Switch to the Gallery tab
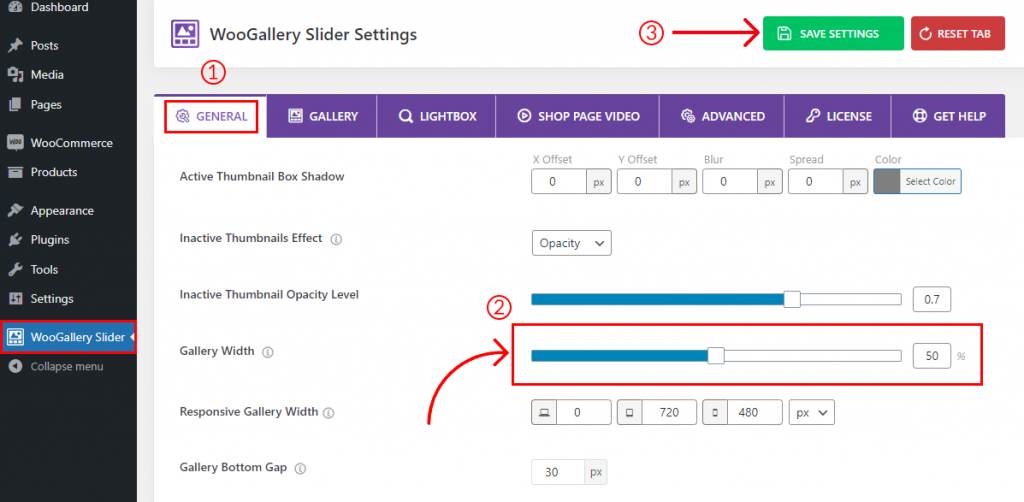The height and width of the screenshot is (502, 1024). [323, 116]
